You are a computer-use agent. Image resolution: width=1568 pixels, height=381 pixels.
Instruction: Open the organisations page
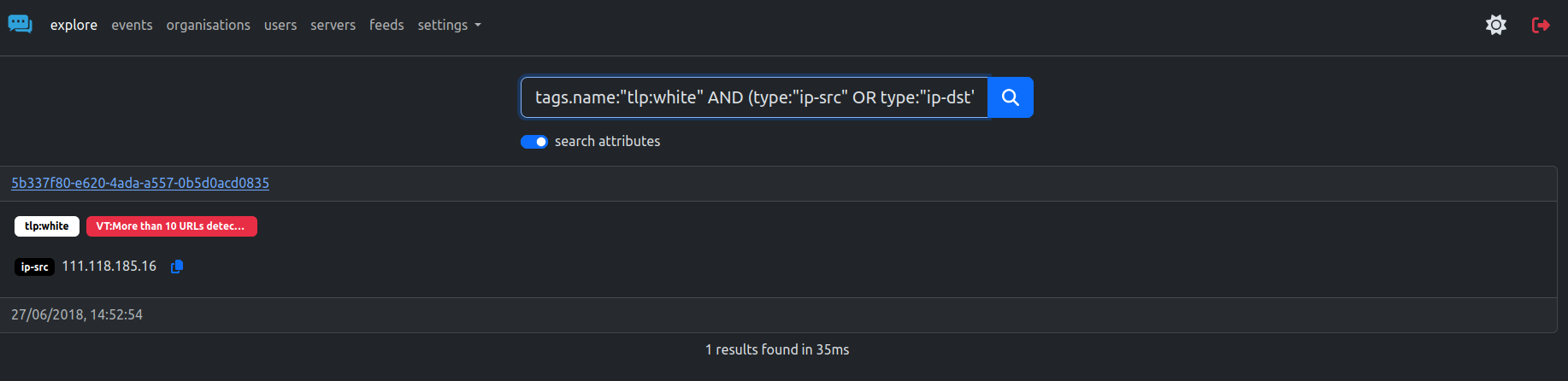209,25
